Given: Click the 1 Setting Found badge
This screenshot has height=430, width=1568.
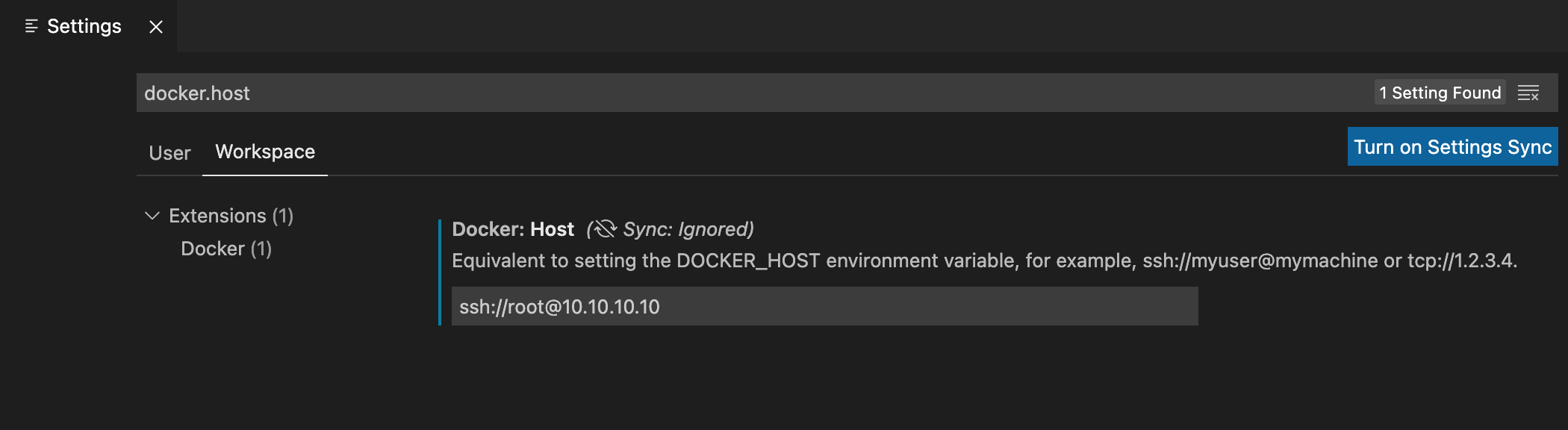Looking at the screenshot, I should pos(1440,93).
